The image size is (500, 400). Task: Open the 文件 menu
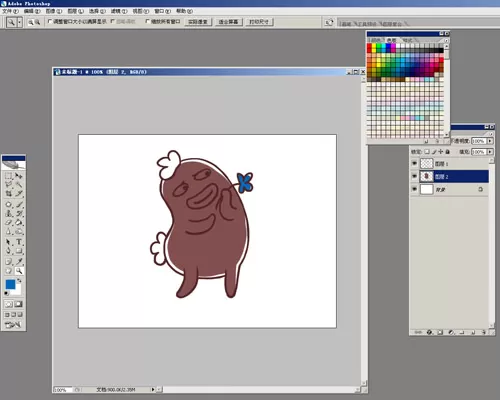10,11
